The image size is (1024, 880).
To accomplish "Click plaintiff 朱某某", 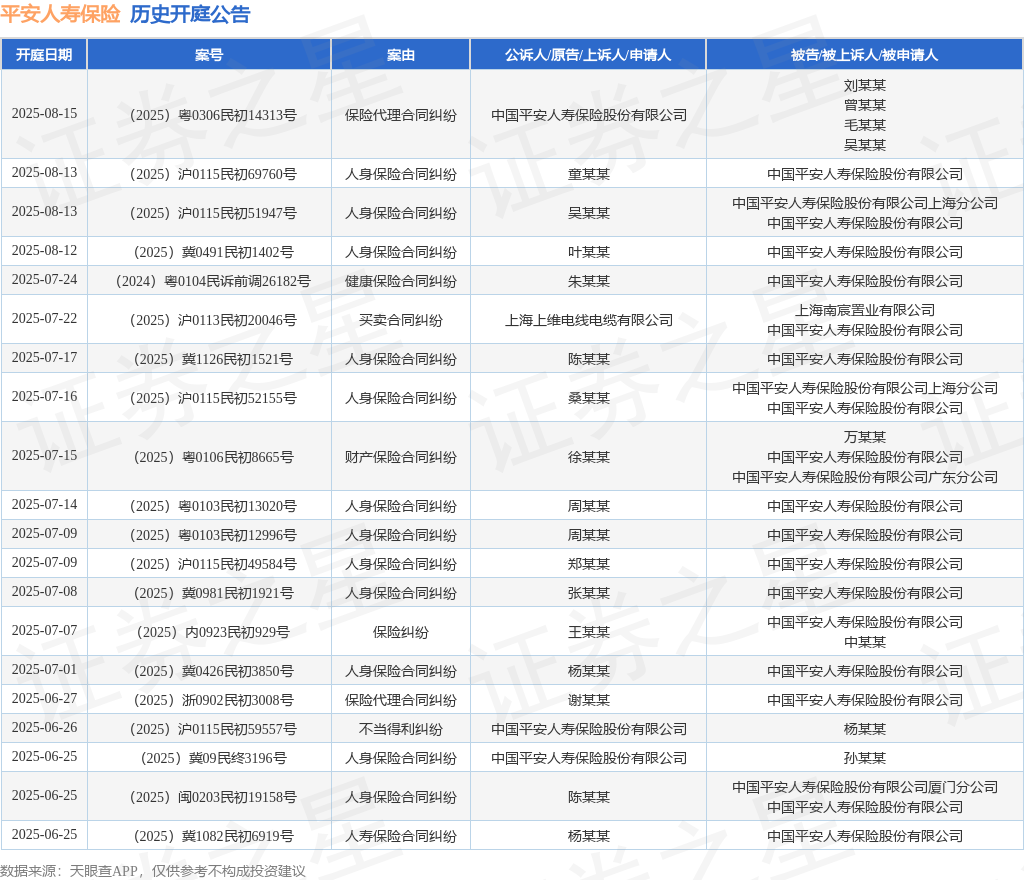I will (x=588, y=281).
